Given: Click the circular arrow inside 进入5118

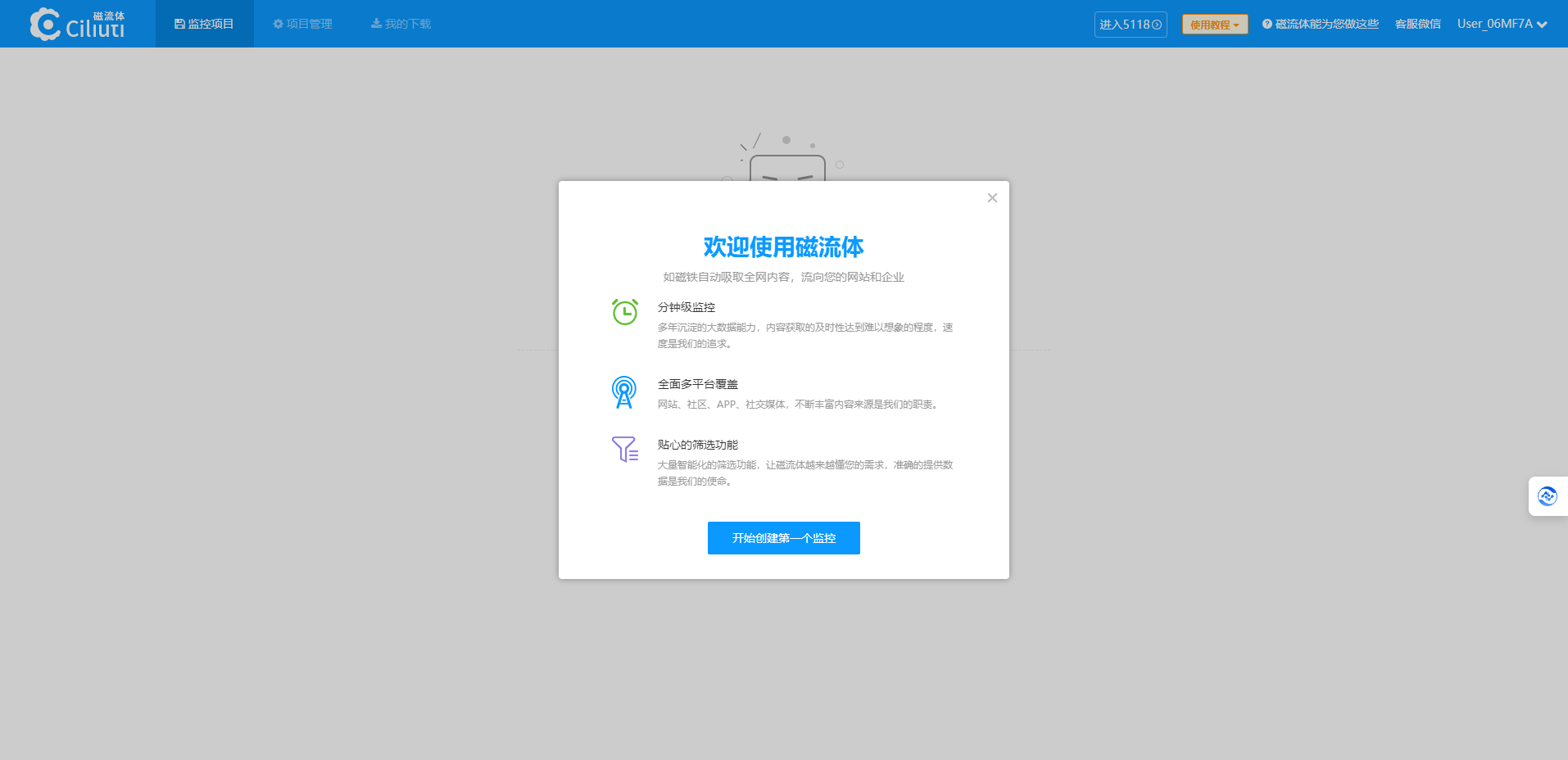Looking at the screenshot, I should [x=1154, y=25].
